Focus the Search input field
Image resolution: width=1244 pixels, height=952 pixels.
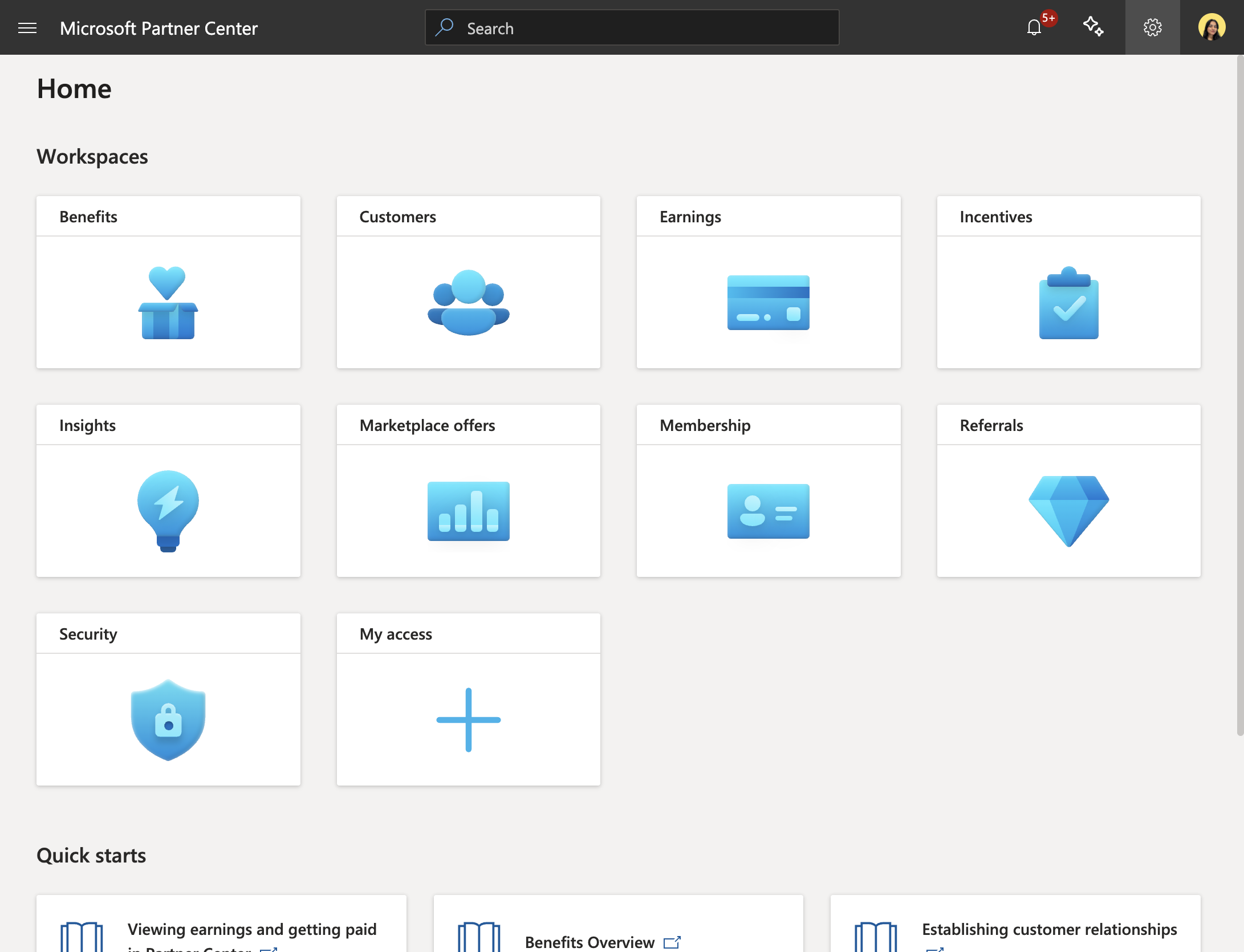(632, 27)
